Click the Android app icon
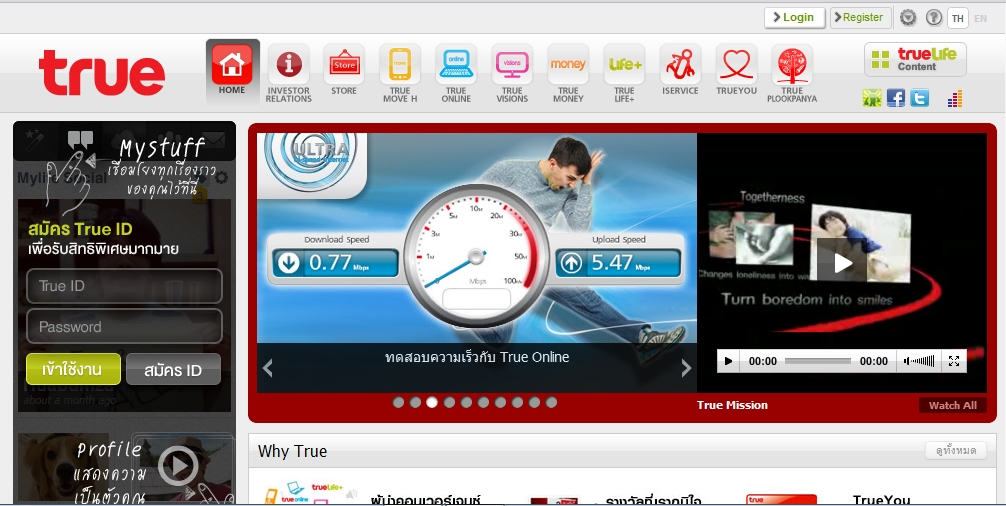The height and width of the screenshot is (506, 1006). 872,98
